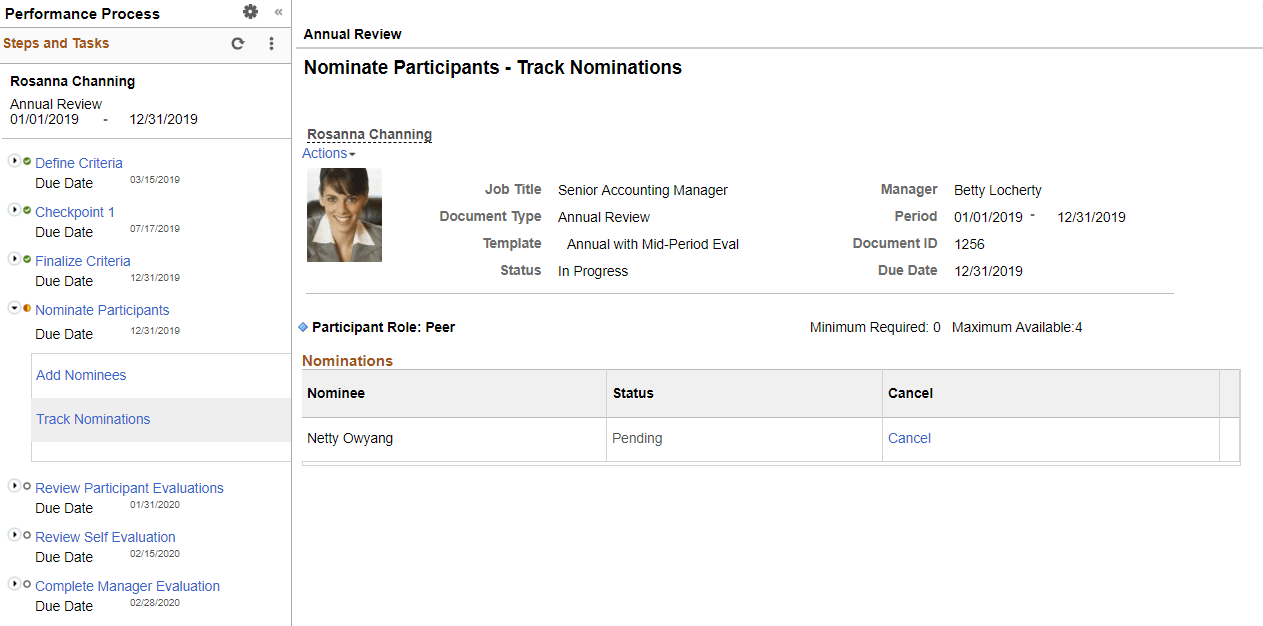
Task: Expand the Finalize Criteria step
Action: pos(14,257)
